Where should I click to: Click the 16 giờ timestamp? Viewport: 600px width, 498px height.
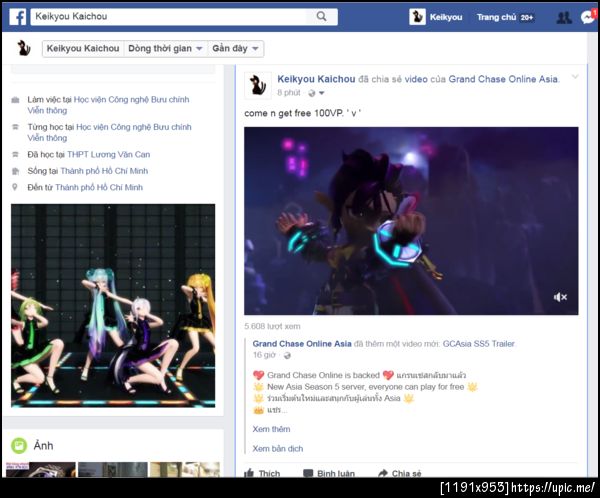point(264,355)
